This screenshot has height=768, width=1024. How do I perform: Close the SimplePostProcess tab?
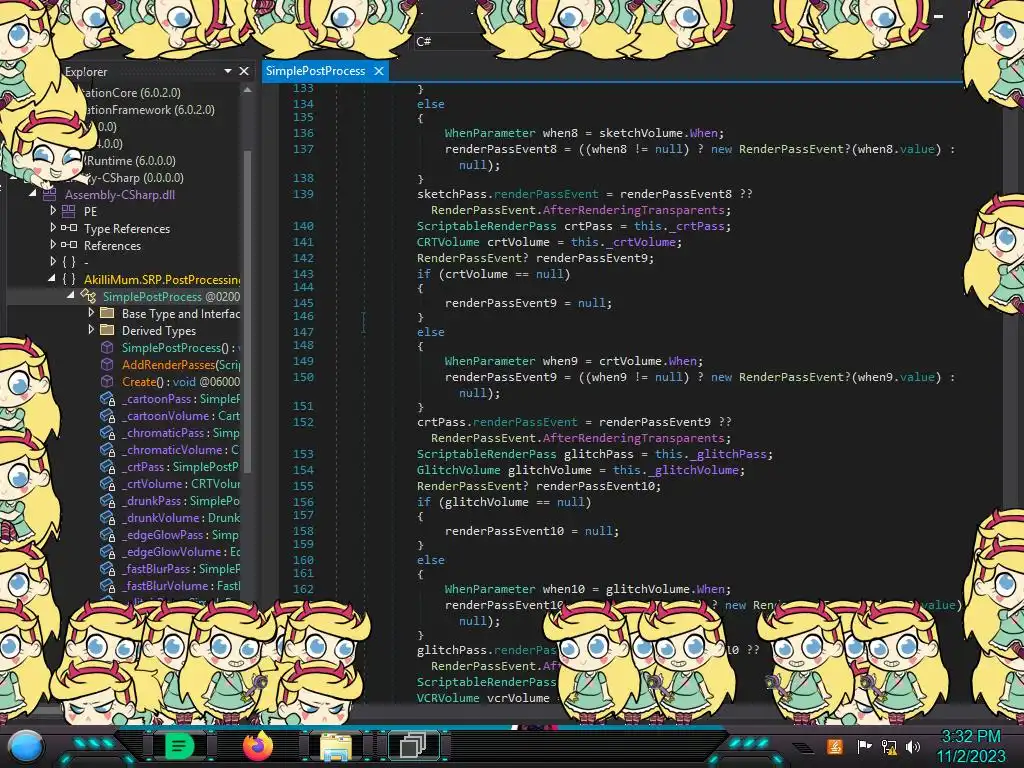[379, 71]
